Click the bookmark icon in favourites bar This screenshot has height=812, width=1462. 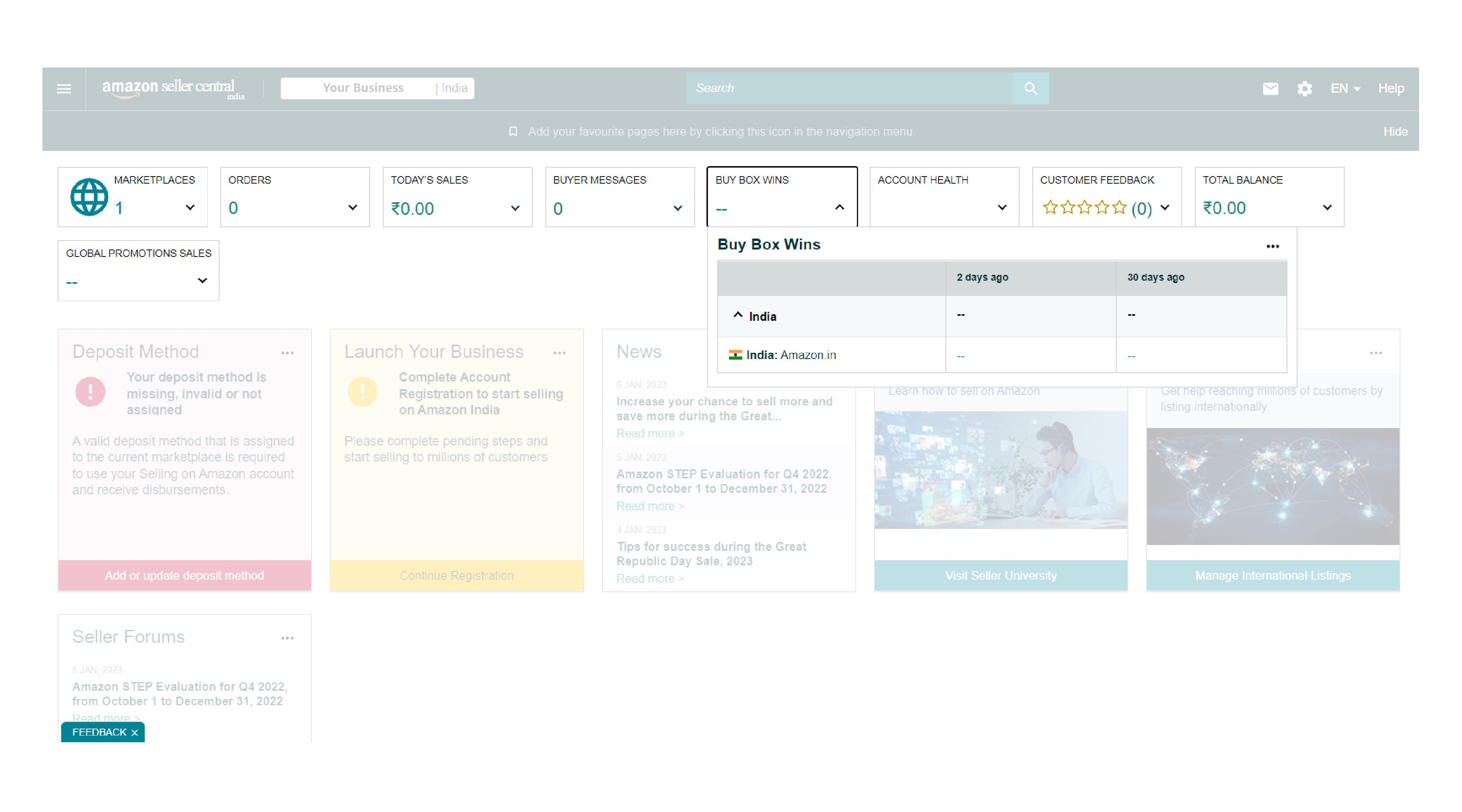click(513, 132)
